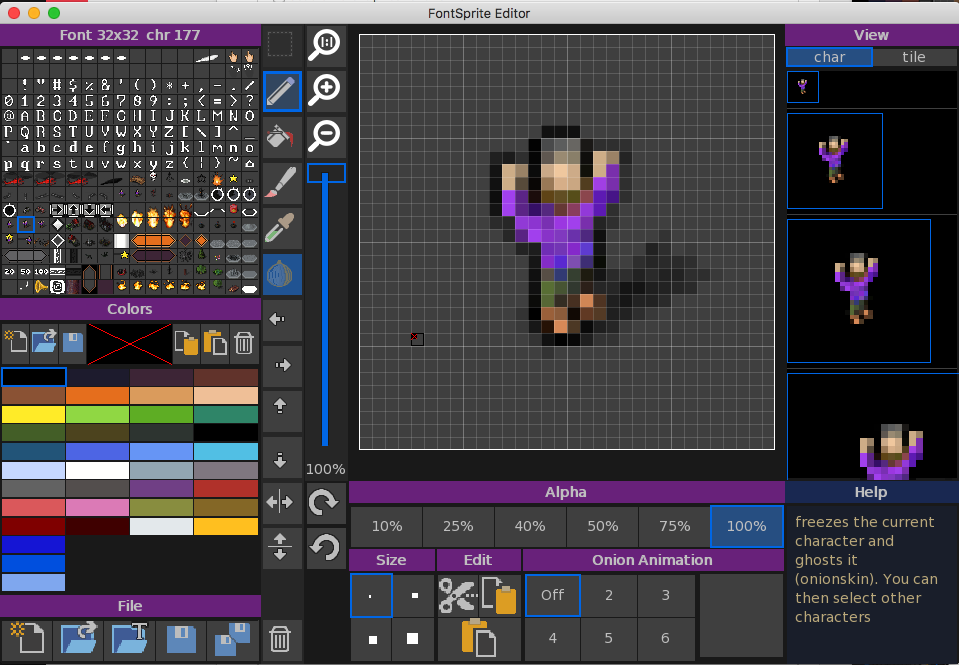Shift the sprite up with the arrow
Image resolution: width=959 pixels, height=665 pixels.
coord(281,406)
